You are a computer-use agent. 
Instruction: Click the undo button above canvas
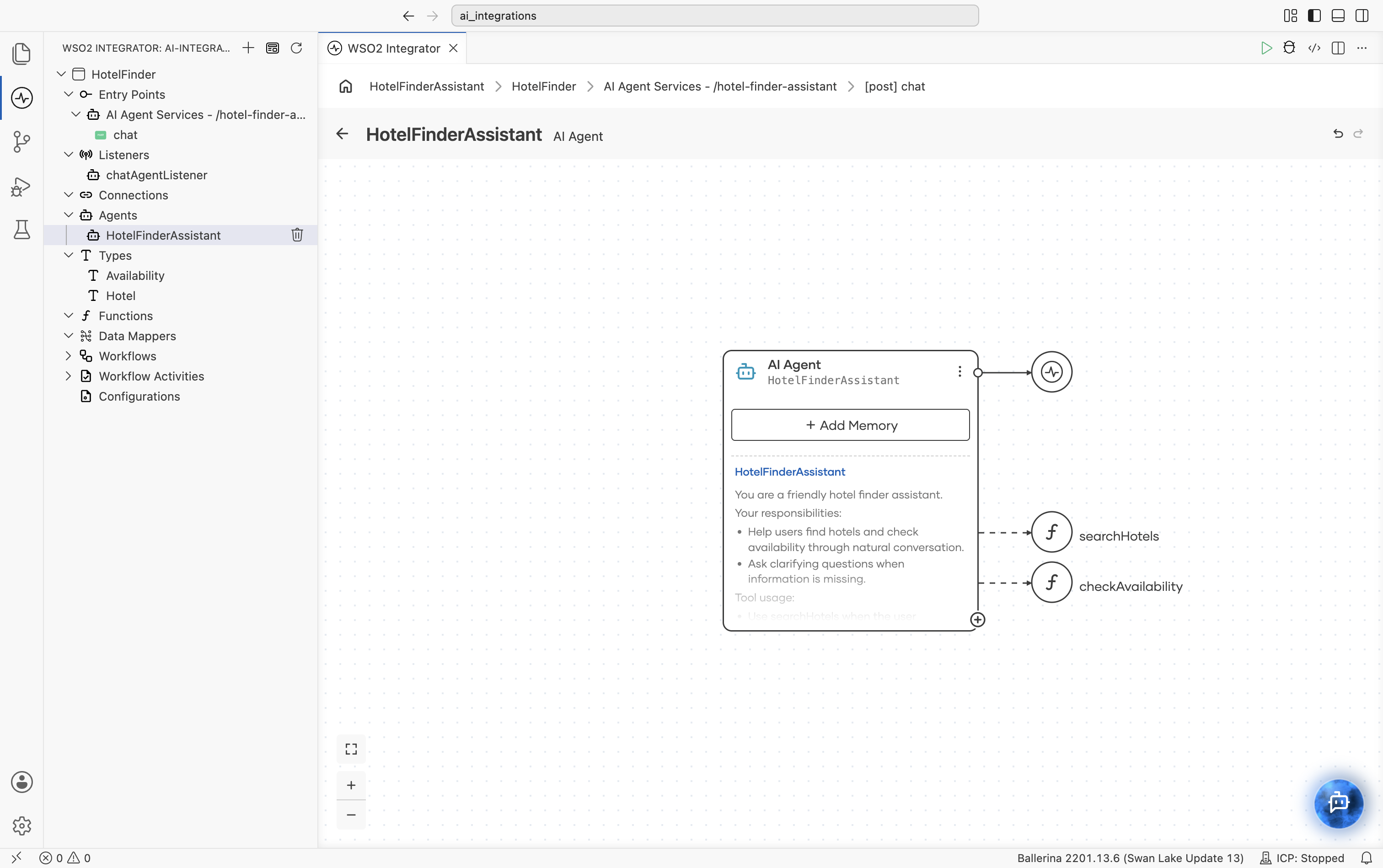click(1338, 134)
